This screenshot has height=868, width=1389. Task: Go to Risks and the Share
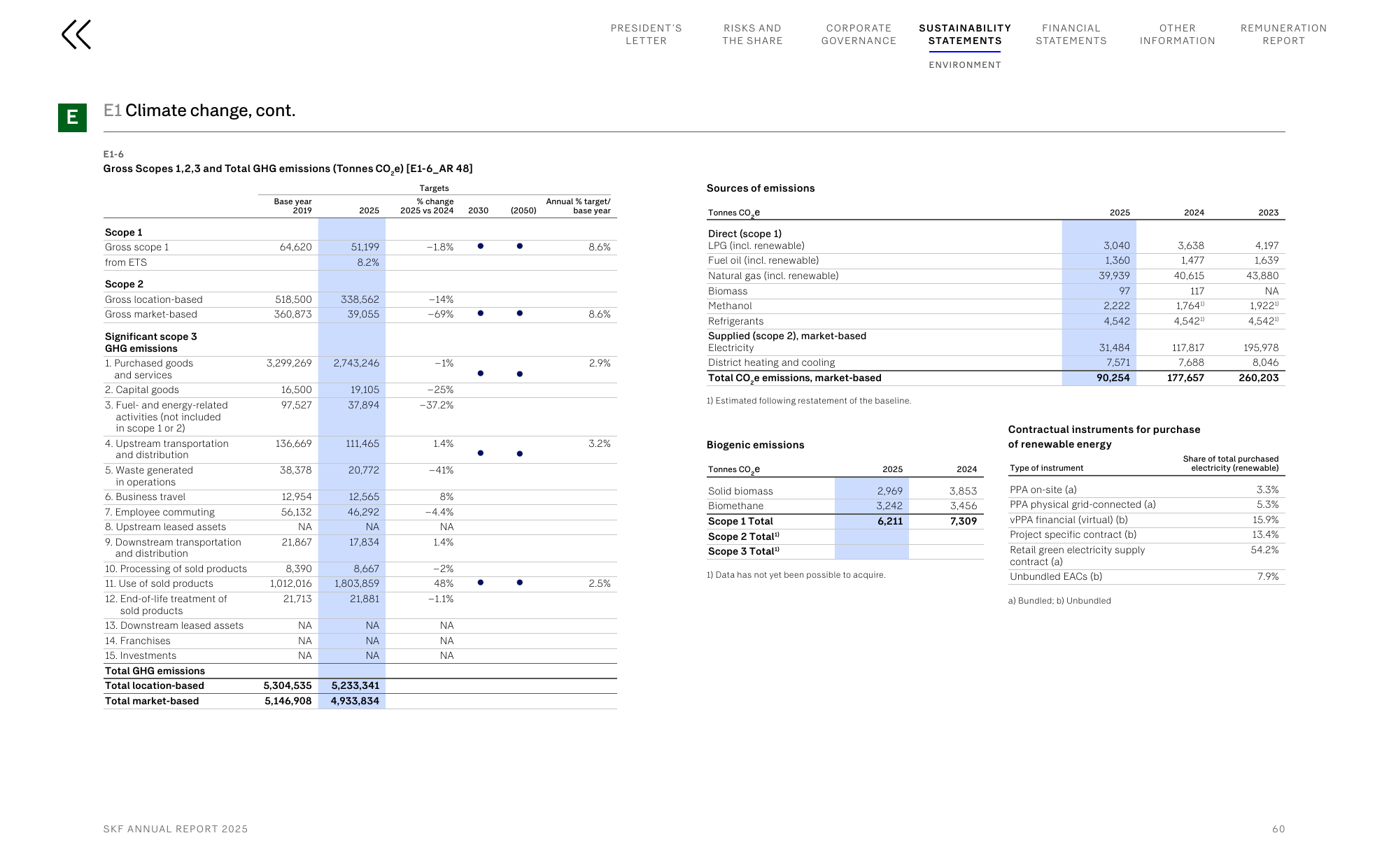click(x=752, y=34)
